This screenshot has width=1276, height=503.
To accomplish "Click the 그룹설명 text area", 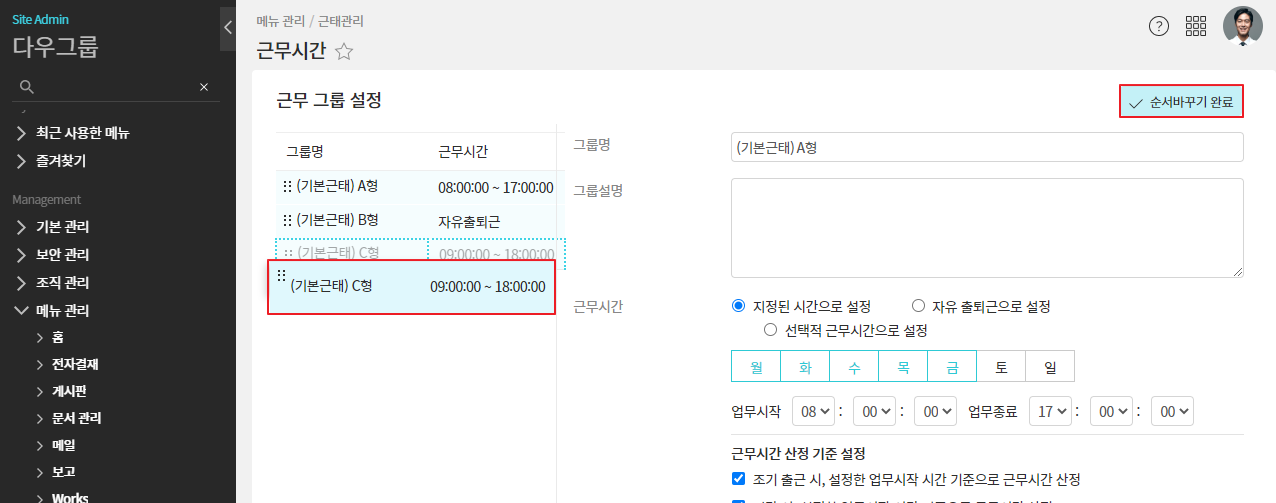I will 987,228.
